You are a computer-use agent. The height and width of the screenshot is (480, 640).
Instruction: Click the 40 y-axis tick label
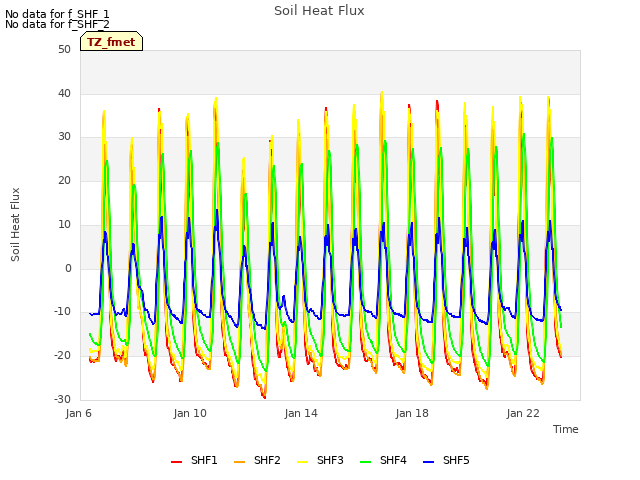pos(64,93)
